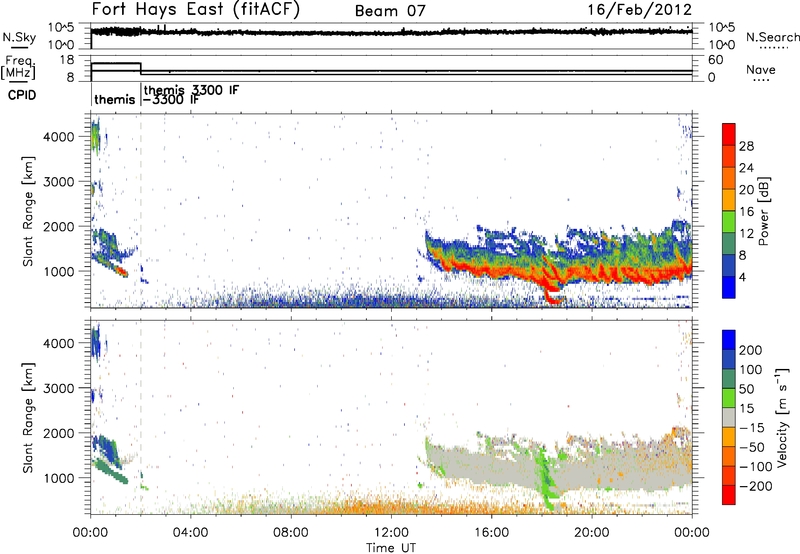Click the "18" frequency axis tick label
The width and height of the screenshot is (800, 554).
67,60
